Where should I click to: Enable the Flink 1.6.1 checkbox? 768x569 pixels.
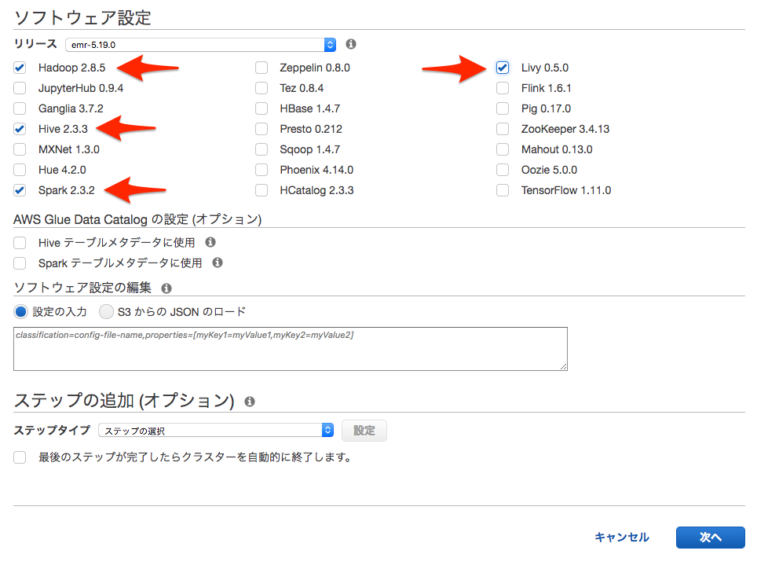tap(503, 88)
